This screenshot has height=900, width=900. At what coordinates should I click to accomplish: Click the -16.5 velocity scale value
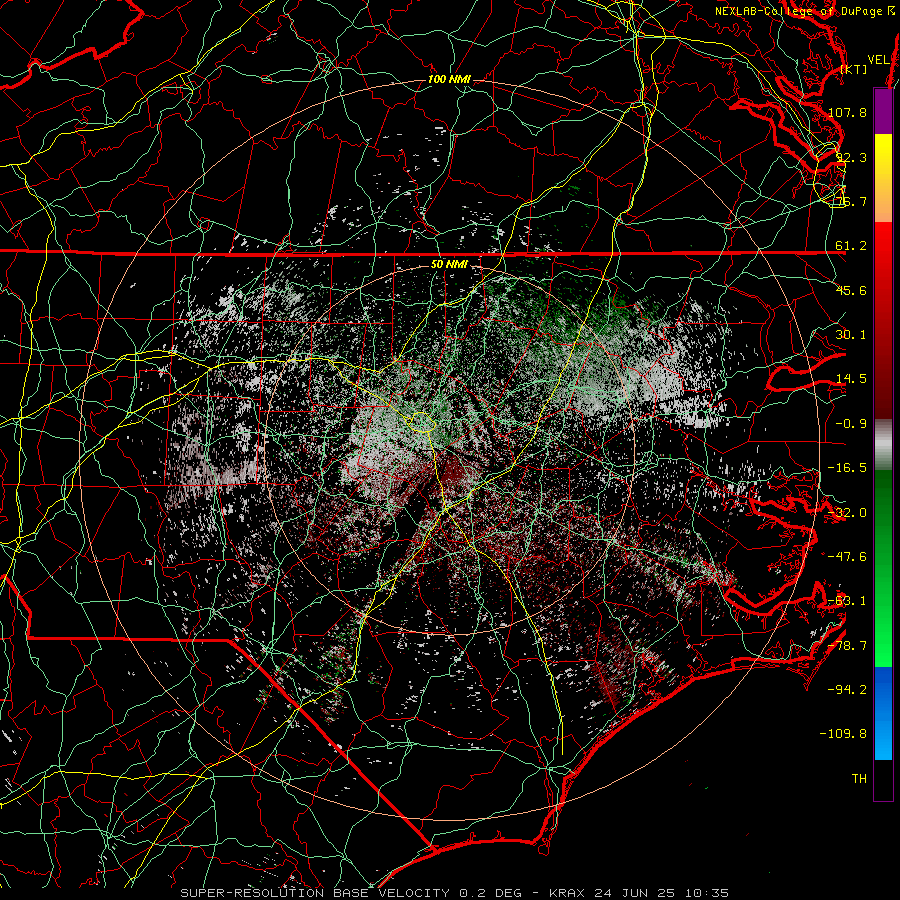[847, 468]
